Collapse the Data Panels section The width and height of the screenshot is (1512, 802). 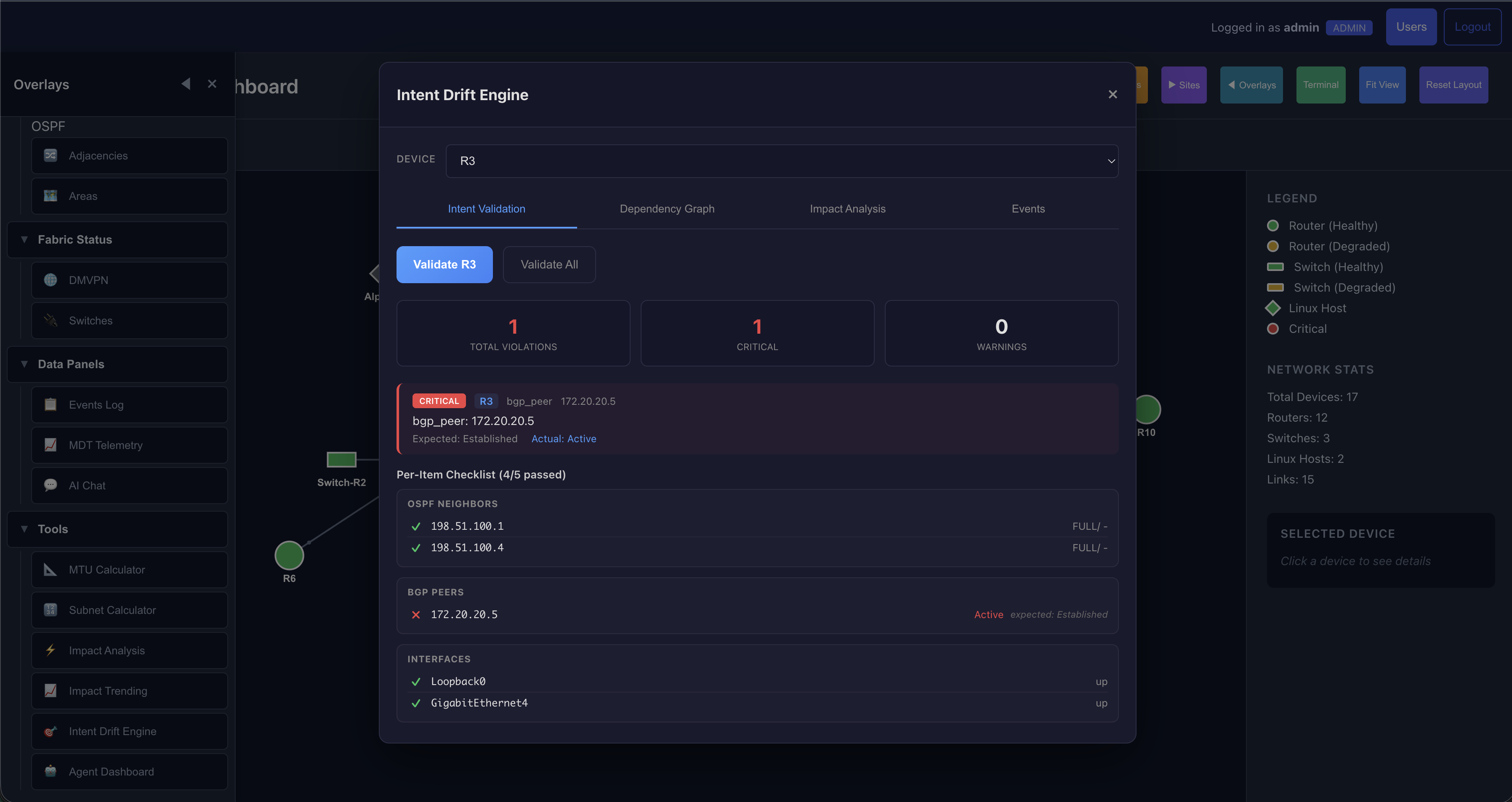point(117,364)
